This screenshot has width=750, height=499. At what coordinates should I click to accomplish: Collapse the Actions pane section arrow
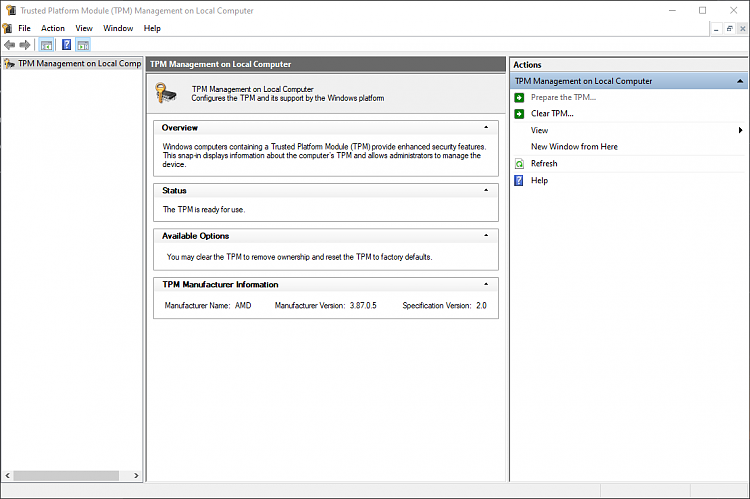tap(740, 81)
